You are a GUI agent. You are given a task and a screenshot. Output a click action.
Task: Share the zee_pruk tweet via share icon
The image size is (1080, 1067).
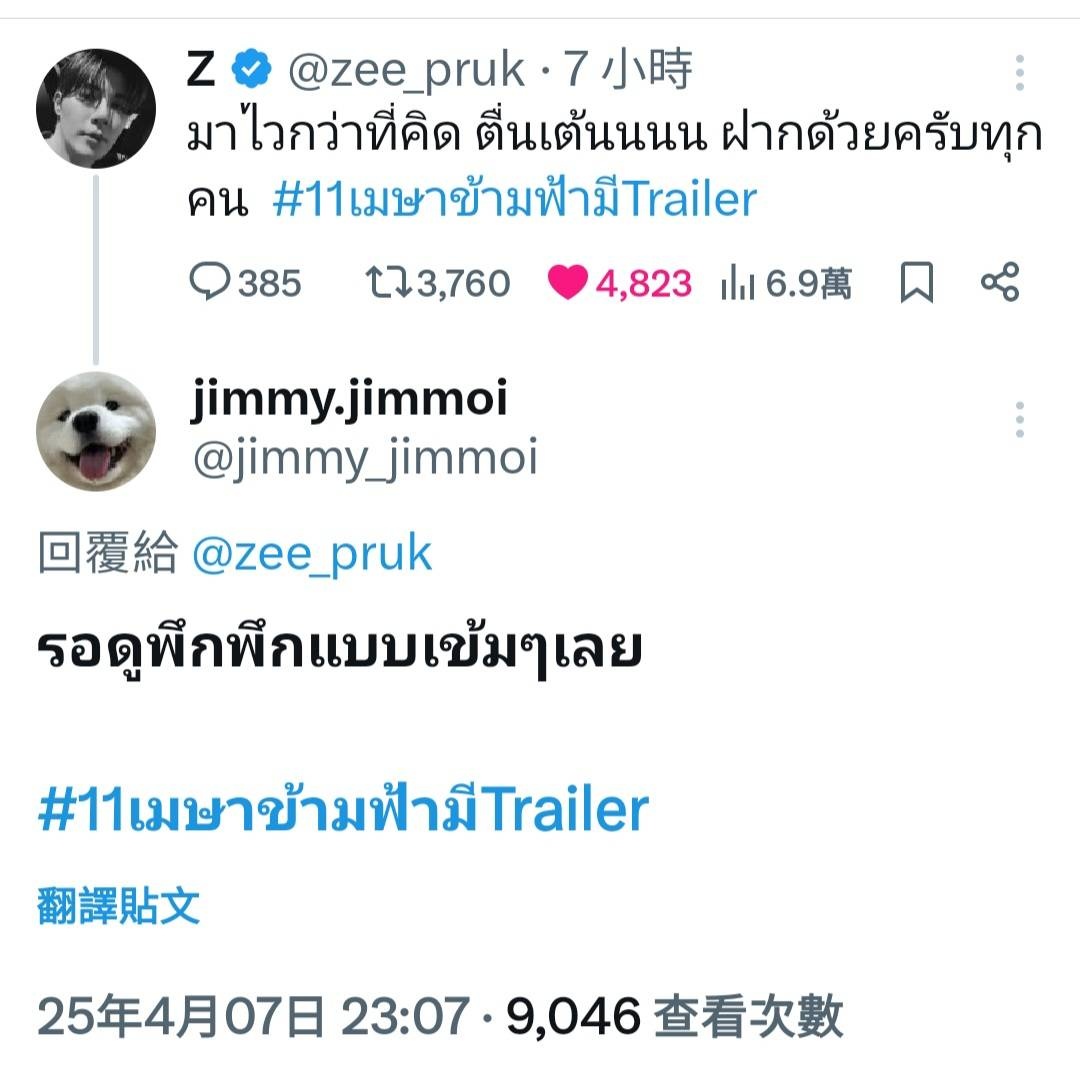pyautogui.click(x=1000, y=282)
